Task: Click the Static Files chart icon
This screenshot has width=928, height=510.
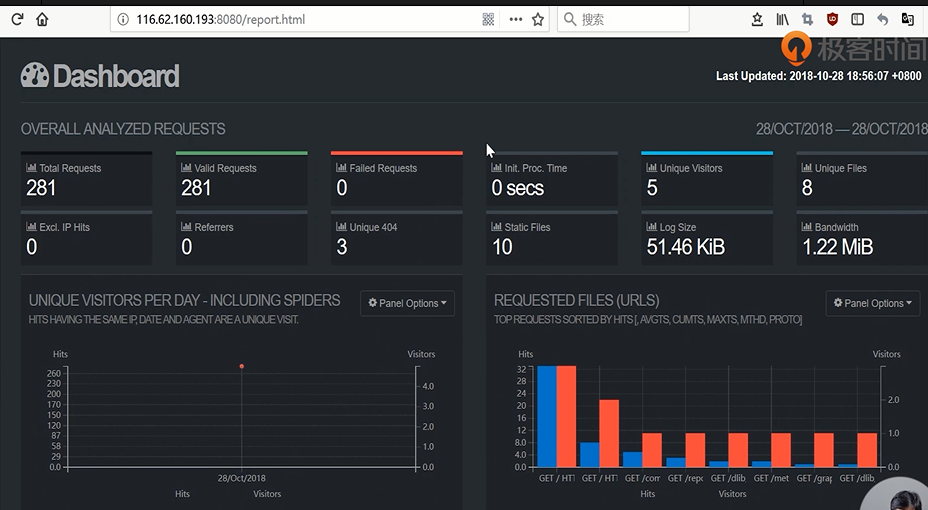Action: pos(497,227)
